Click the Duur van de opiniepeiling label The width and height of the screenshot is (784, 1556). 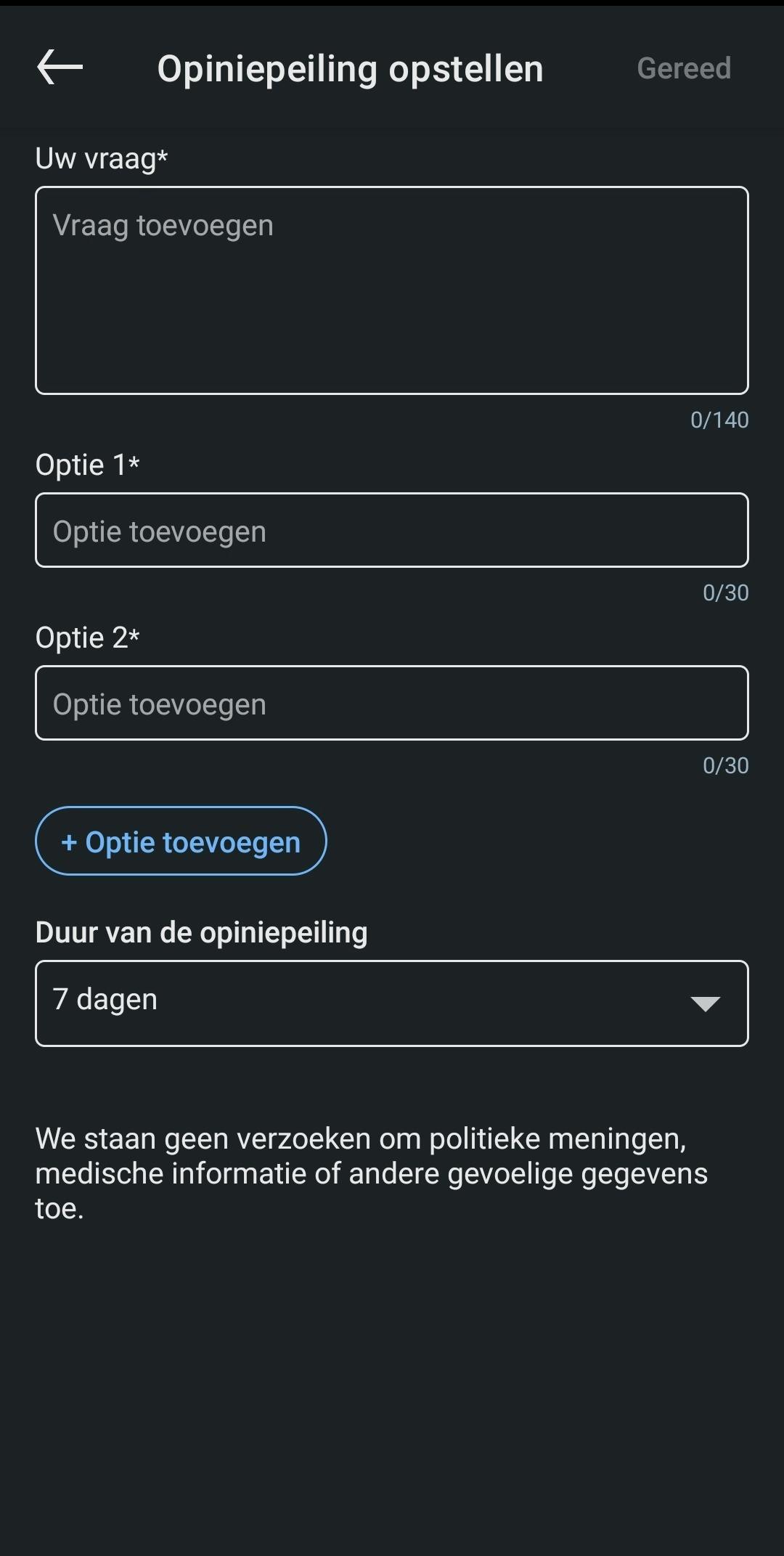[201, 932]
